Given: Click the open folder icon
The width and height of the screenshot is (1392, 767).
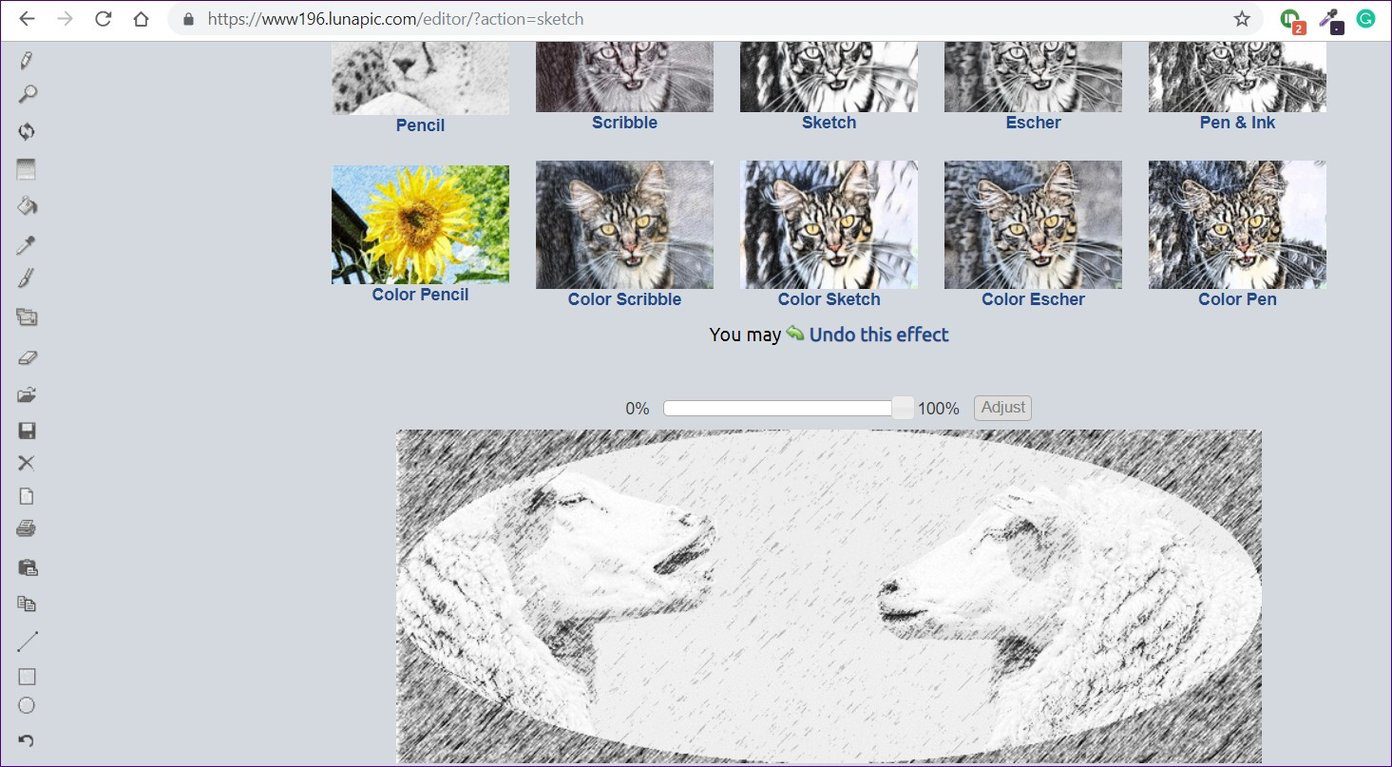Looking at the screenshot, I should (27, 394).
